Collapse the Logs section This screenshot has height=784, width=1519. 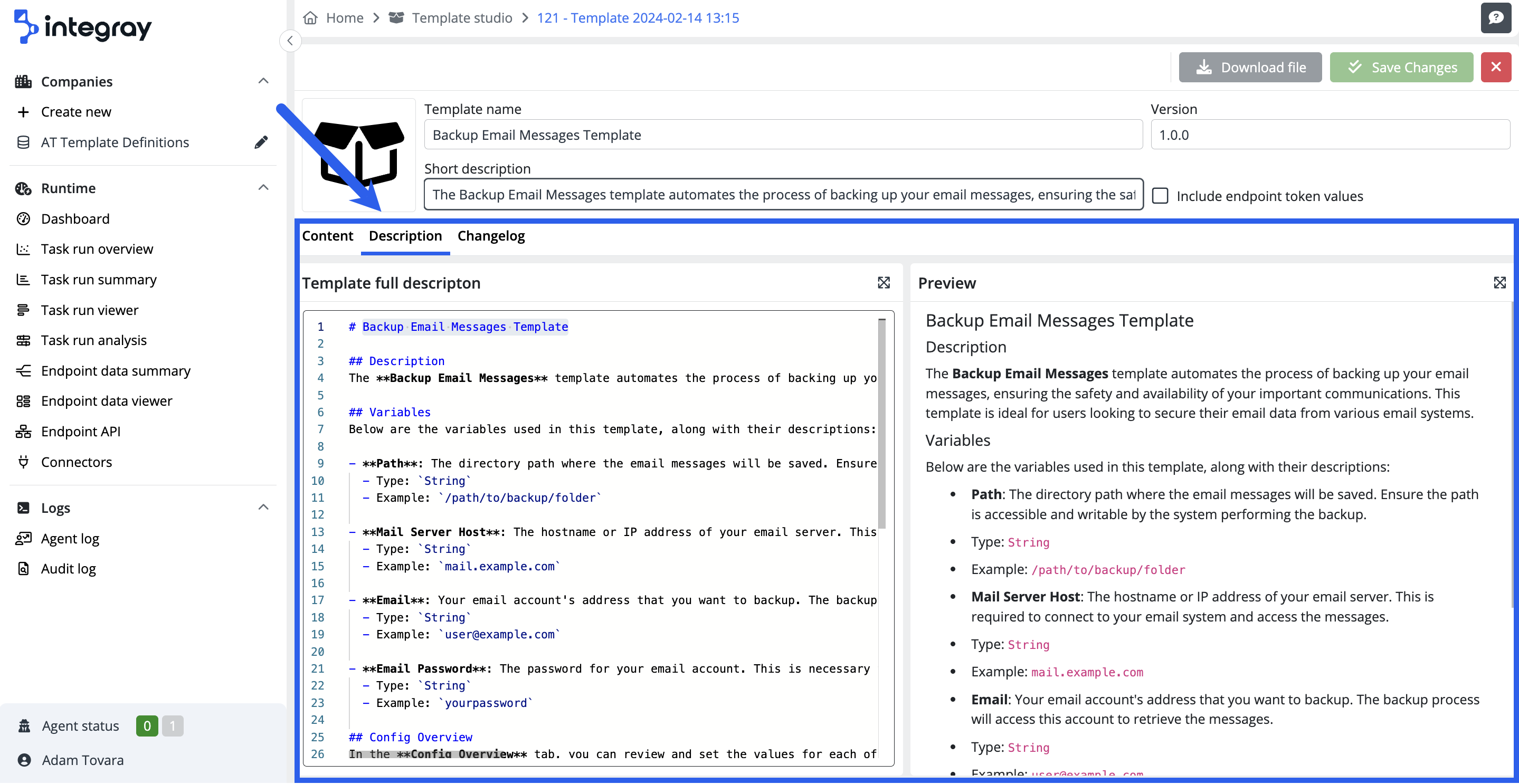263,507
